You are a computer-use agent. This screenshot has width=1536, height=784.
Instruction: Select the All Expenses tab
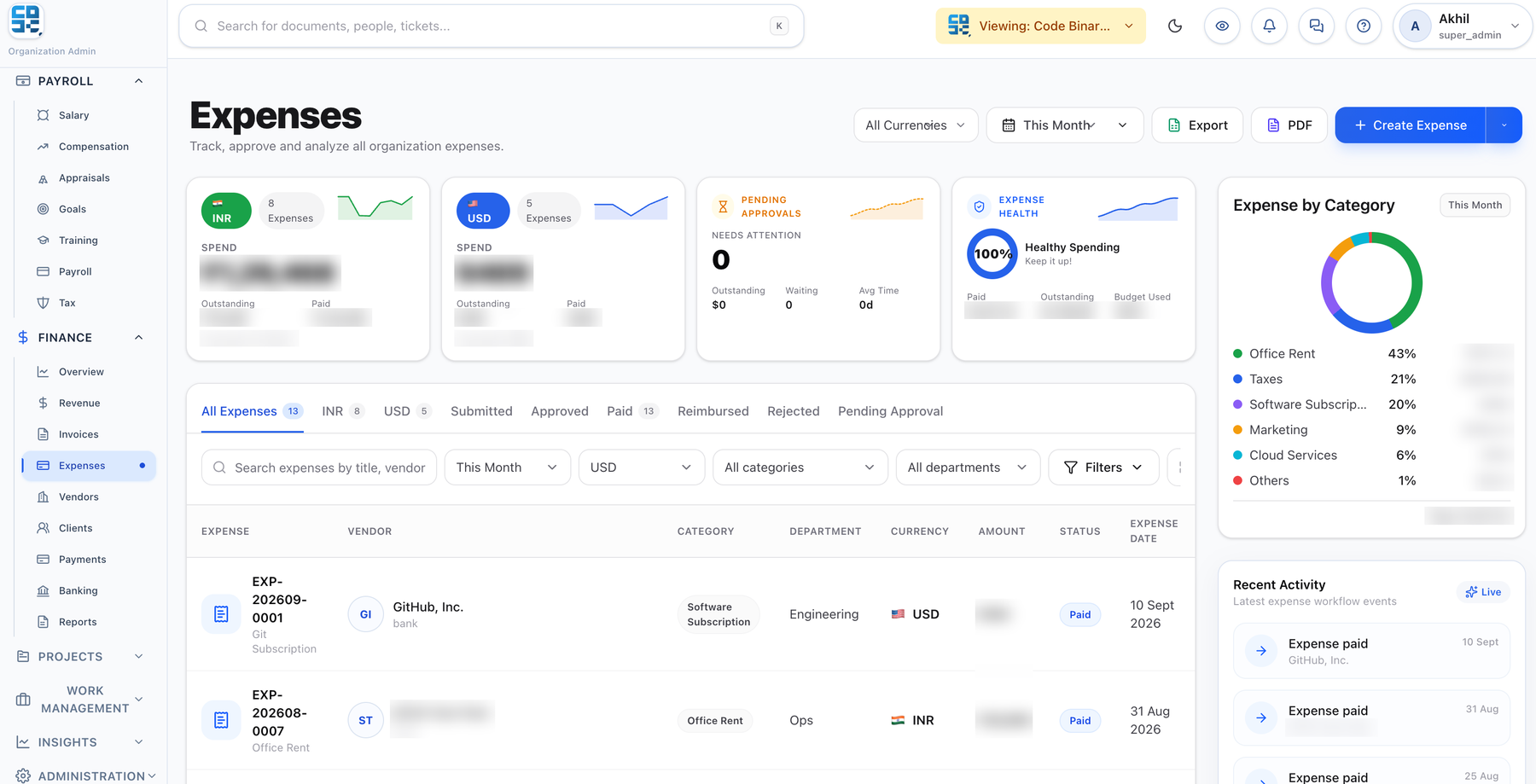coord(252,411)
